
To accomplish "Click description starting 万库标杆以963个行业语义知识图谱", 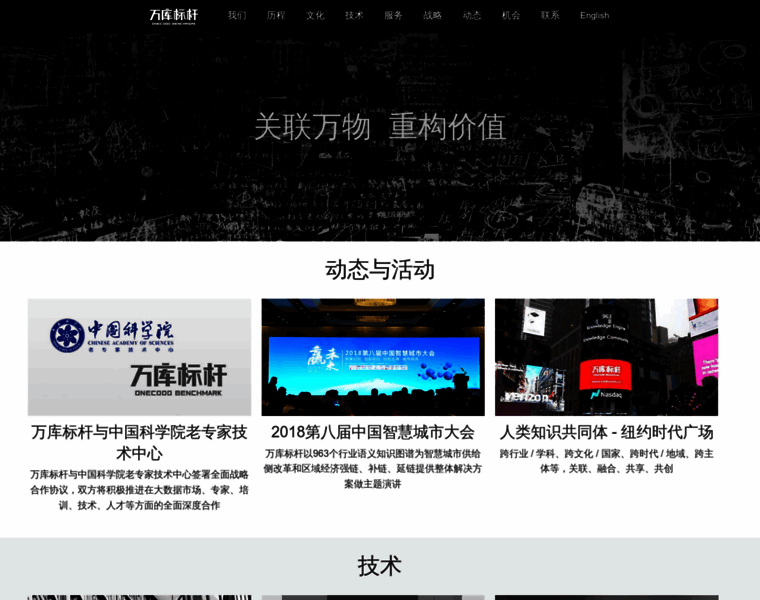I will (373, 469).
